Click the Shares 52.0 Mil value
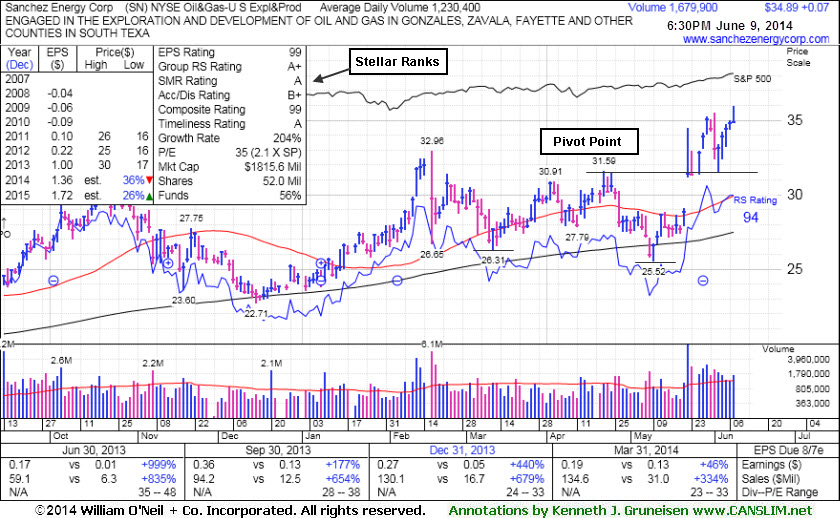The height and width of the screenshot is (518, 840). coord(282,181)
